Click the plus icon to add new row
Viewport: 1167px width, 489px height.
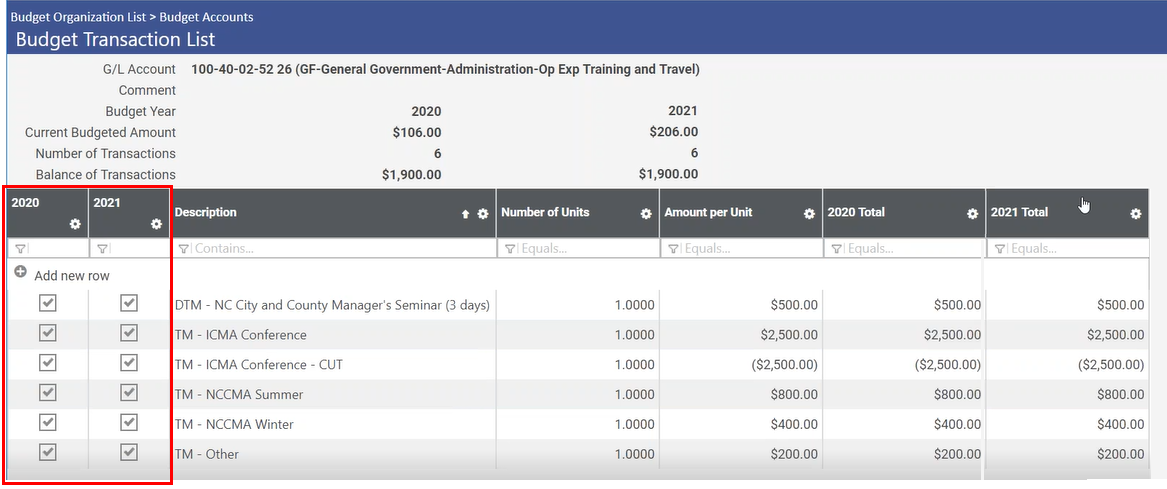[x=20, y=273]
